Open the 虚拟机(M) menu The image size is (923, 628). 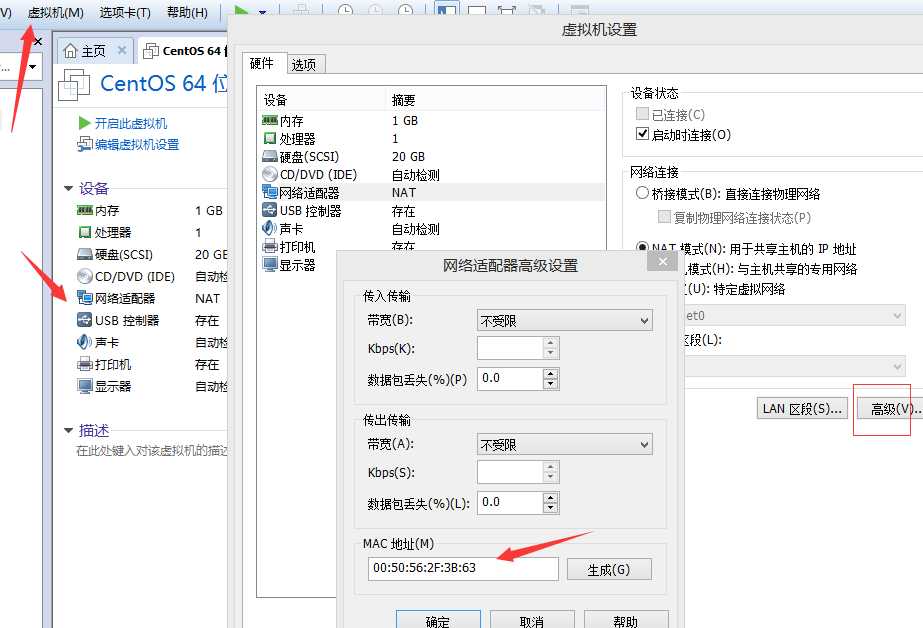coord(55,12)
